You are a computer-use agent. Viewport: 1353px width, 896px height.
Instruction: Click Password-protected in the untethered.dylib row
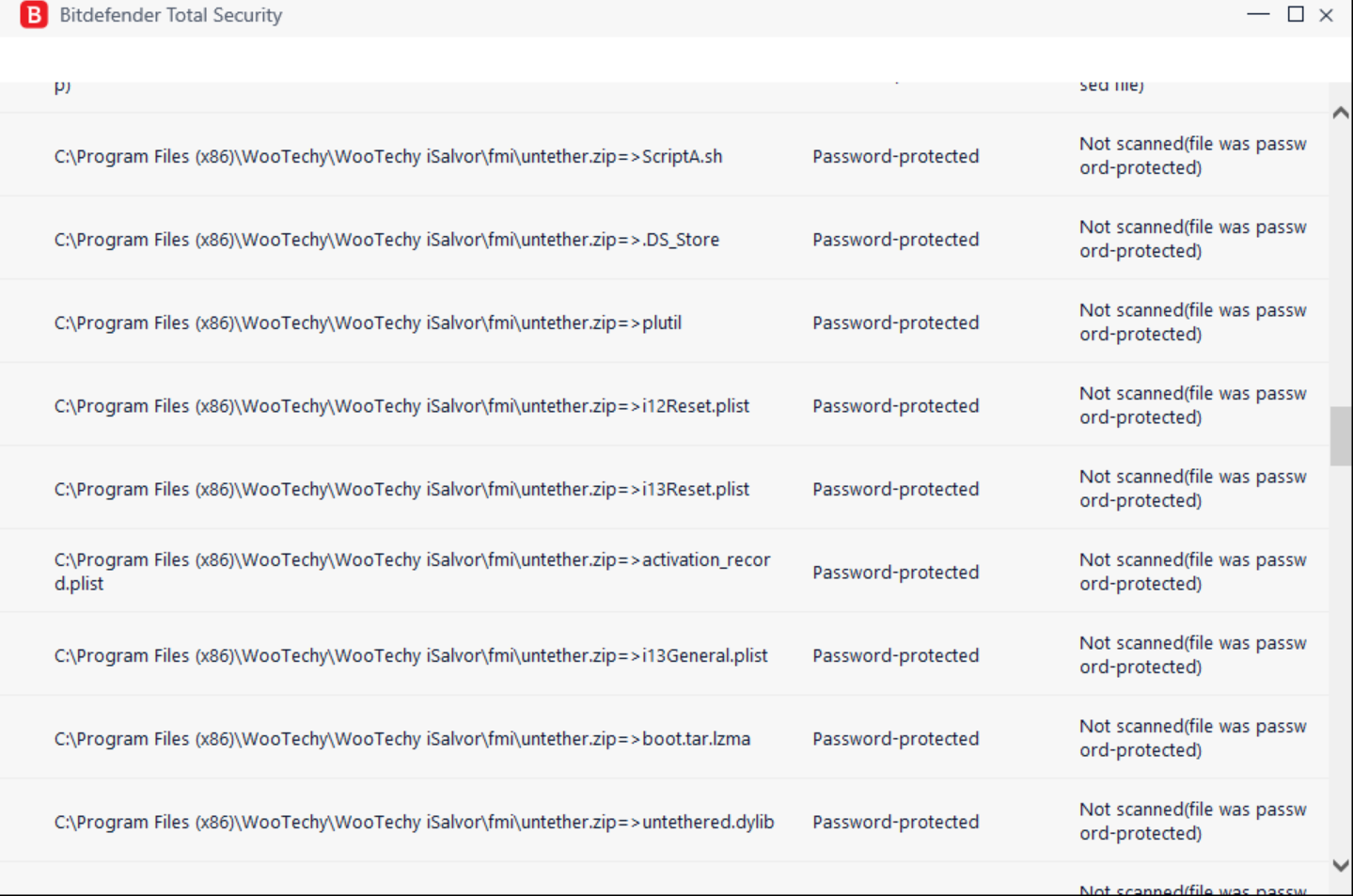tap(895, 822)
